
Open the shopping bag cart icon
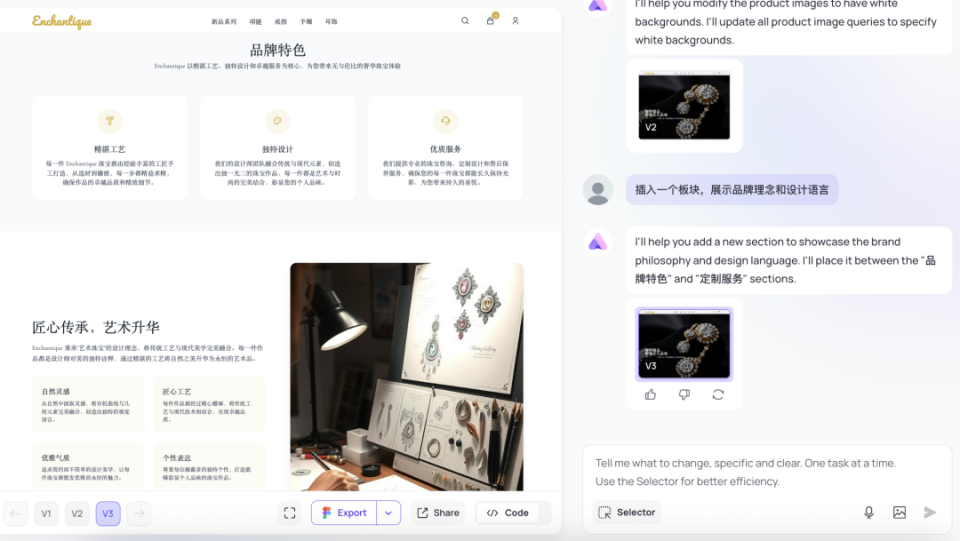coord(490,20)
